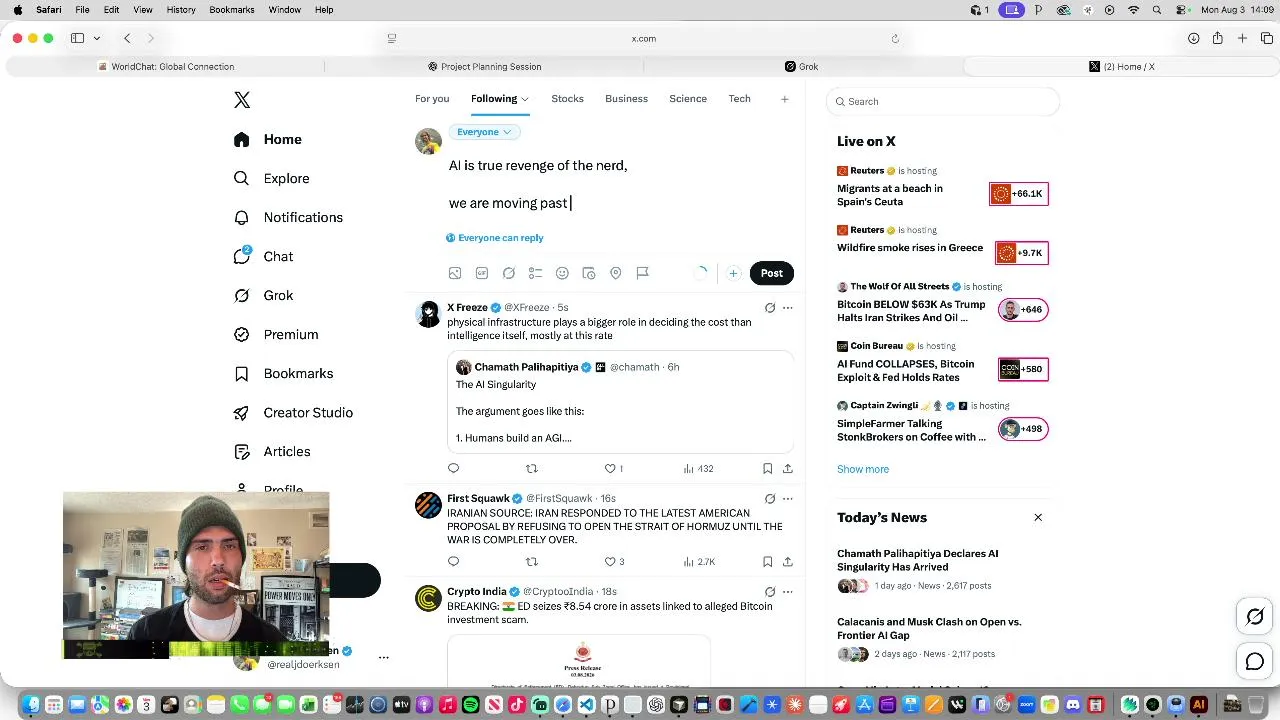Click the flag icon in composer

(x=643, y=273)
